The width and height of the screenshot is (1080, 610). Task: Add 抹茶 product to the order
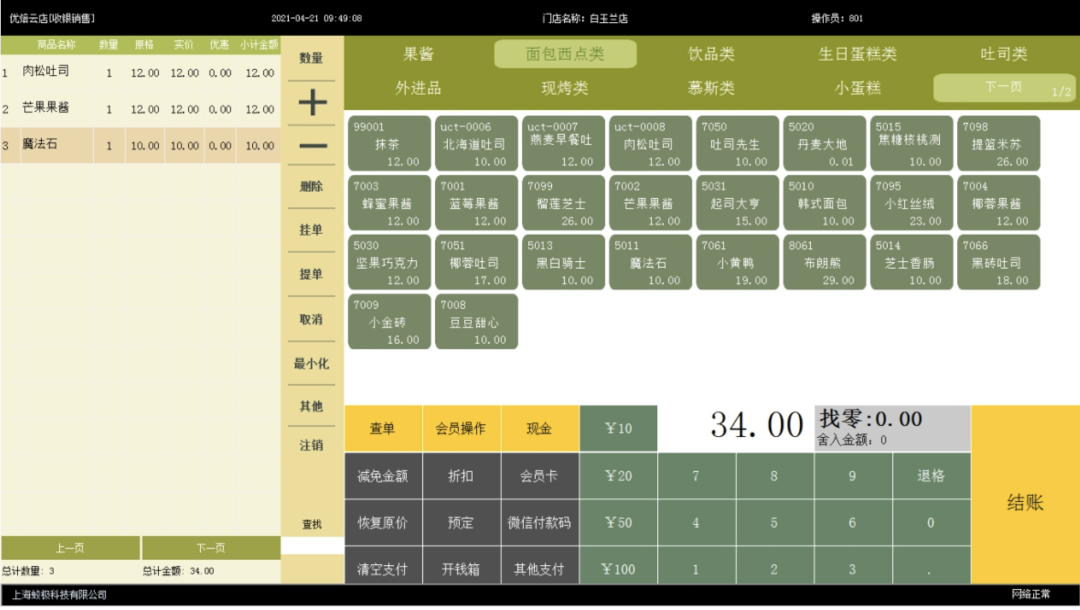coord(388,144)
